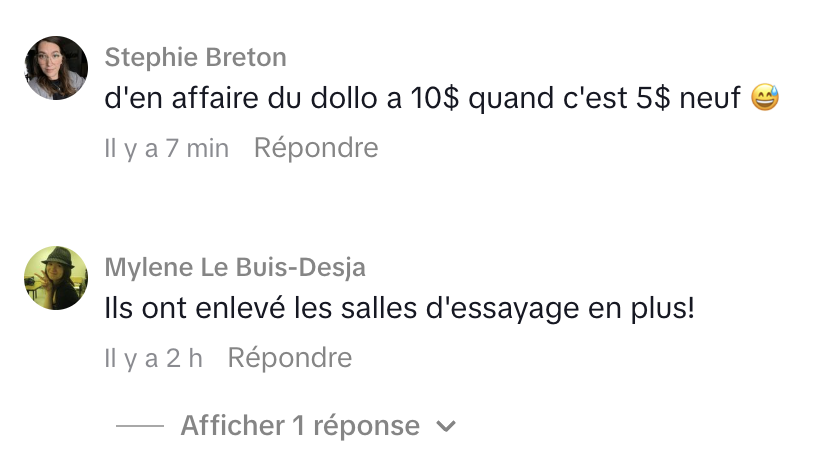Image resolution: width=832 pixels, height=452 pixels.
Task: Reply to Stephie Breton's comment with Répondre
Action: pos(316,149)
